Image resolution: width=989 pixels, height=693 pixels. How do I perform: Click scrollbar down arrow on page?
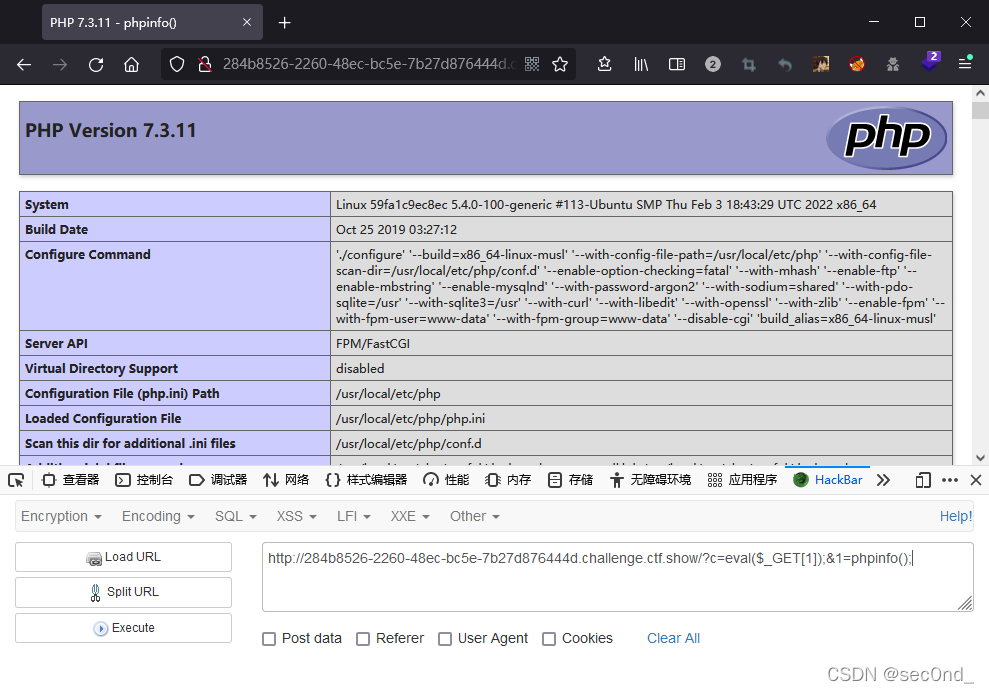[980, 458]
